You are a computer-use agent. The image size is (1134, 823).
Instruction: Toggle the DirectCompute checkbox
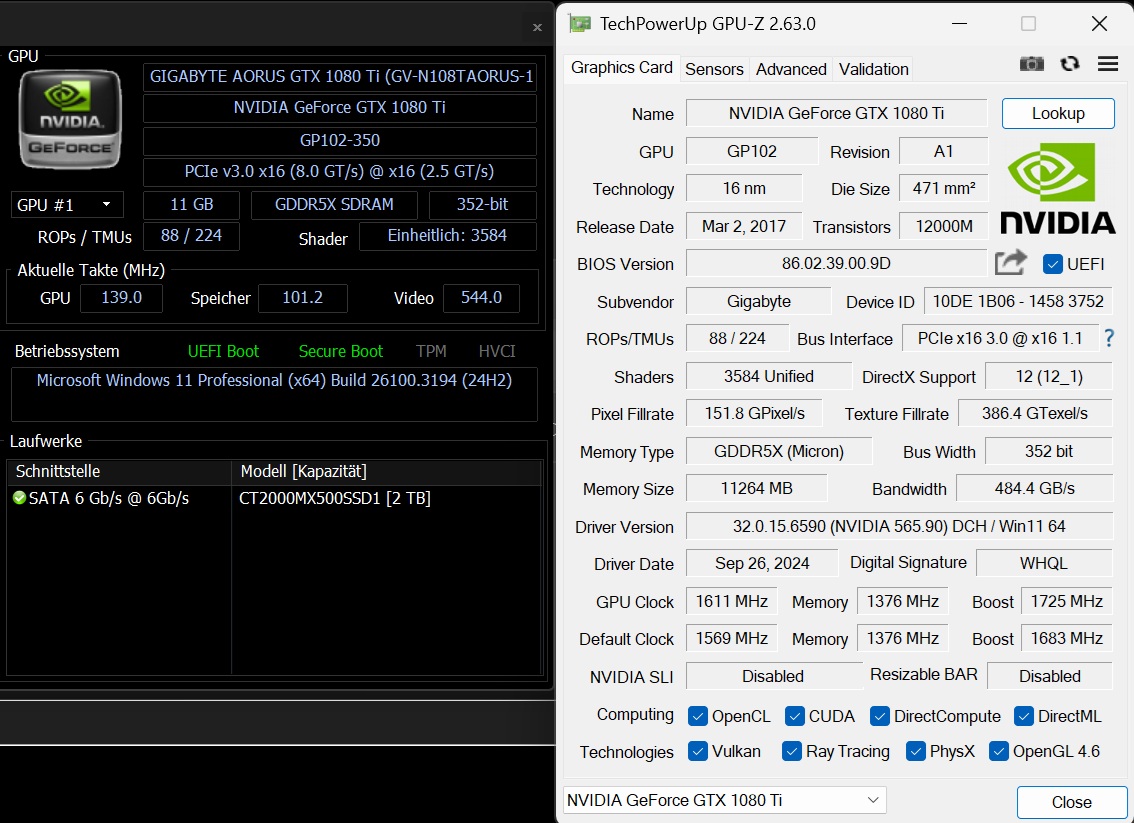tap(879, 716)
